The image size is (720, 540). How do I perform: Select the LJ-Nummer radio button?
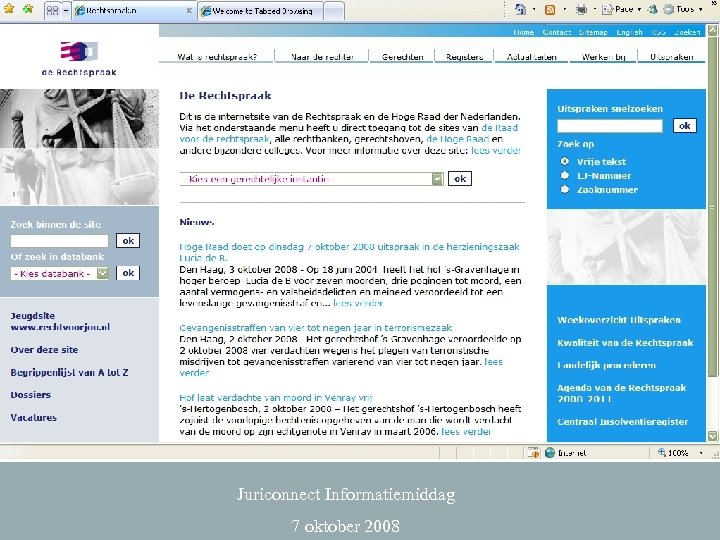pos(565,175)
